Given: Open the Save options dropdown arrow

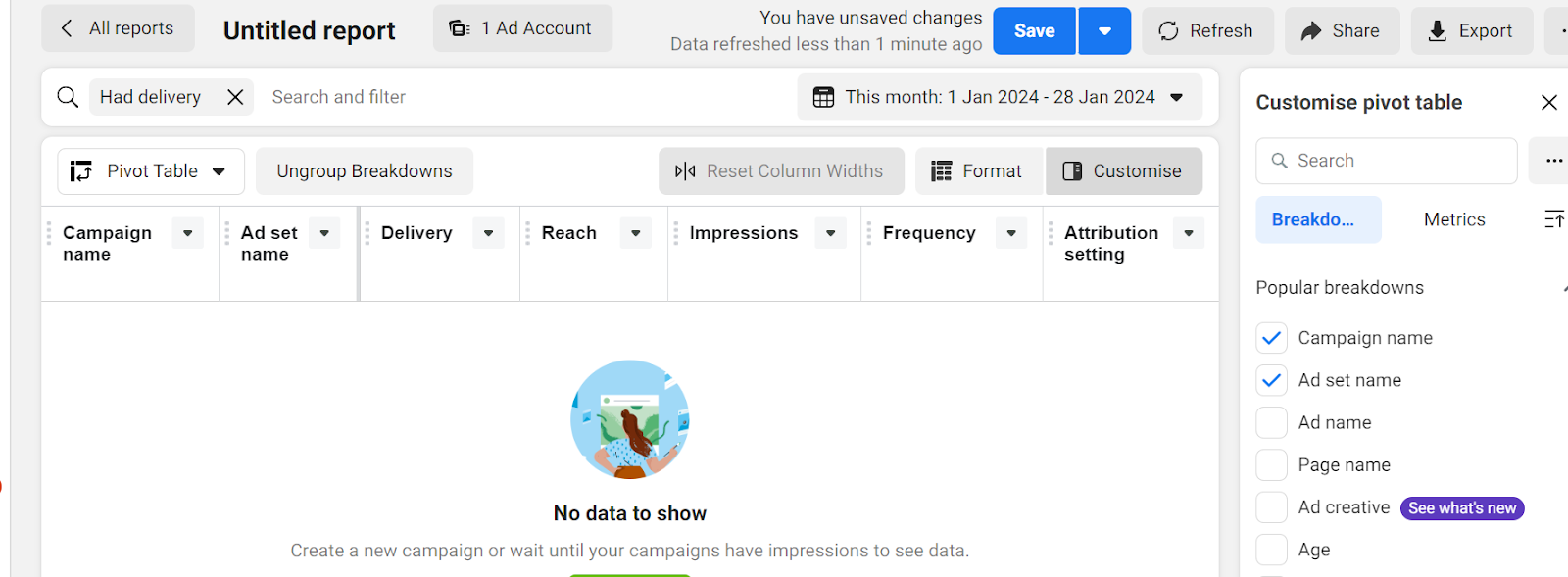Looking at the screenshot, I should pyautogui.click(x=1104, y=31).
